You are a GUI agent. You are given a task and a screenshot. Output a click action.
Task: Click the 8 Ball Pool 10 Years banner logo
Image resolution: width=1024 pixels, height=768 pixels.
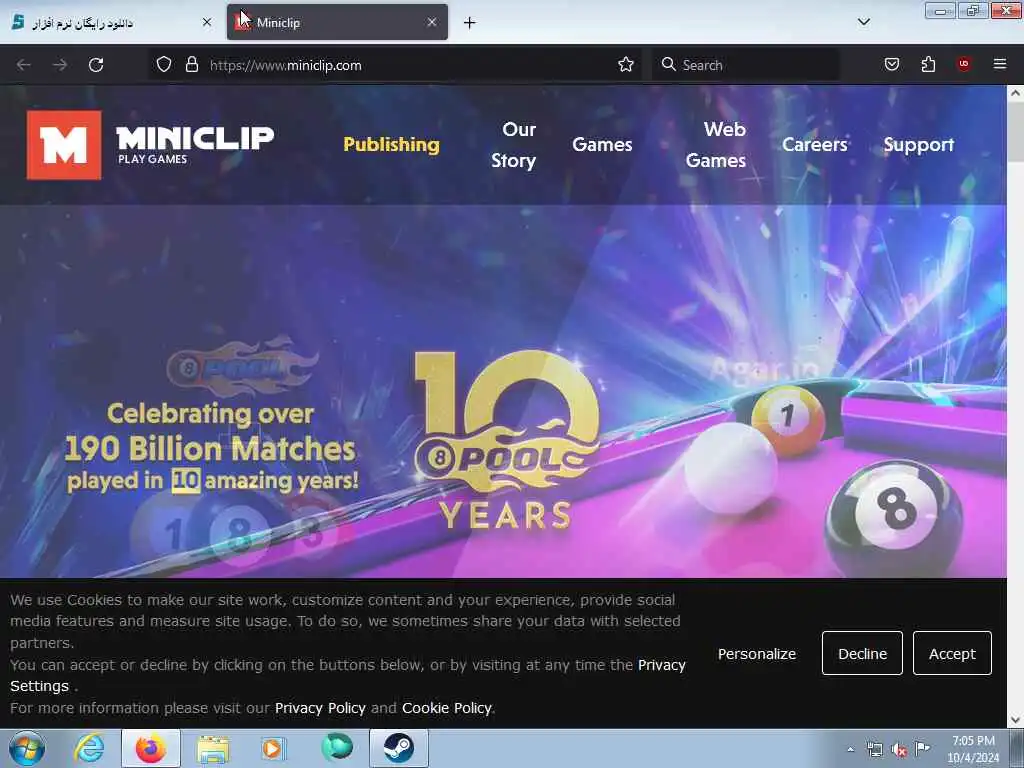tap(507, 441)
